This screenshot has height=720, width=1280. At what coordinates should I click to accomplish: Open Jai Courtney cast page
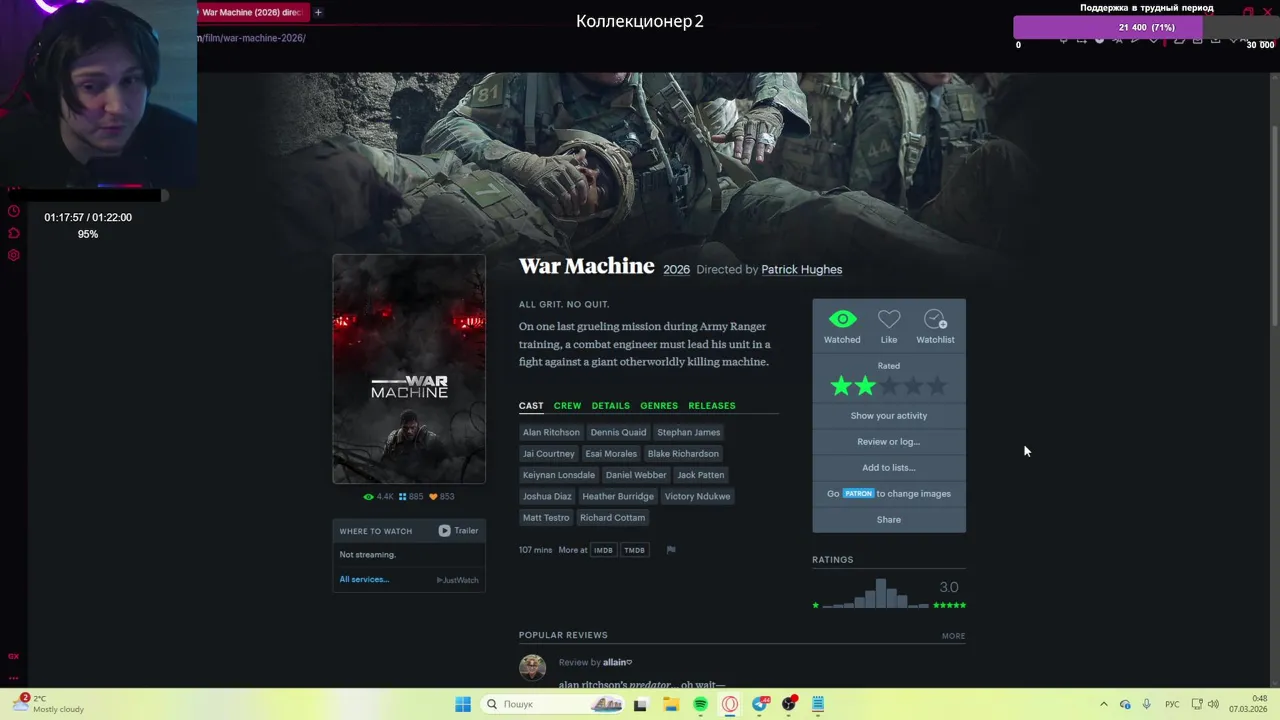pyautogui.click(x=548, y=454)
